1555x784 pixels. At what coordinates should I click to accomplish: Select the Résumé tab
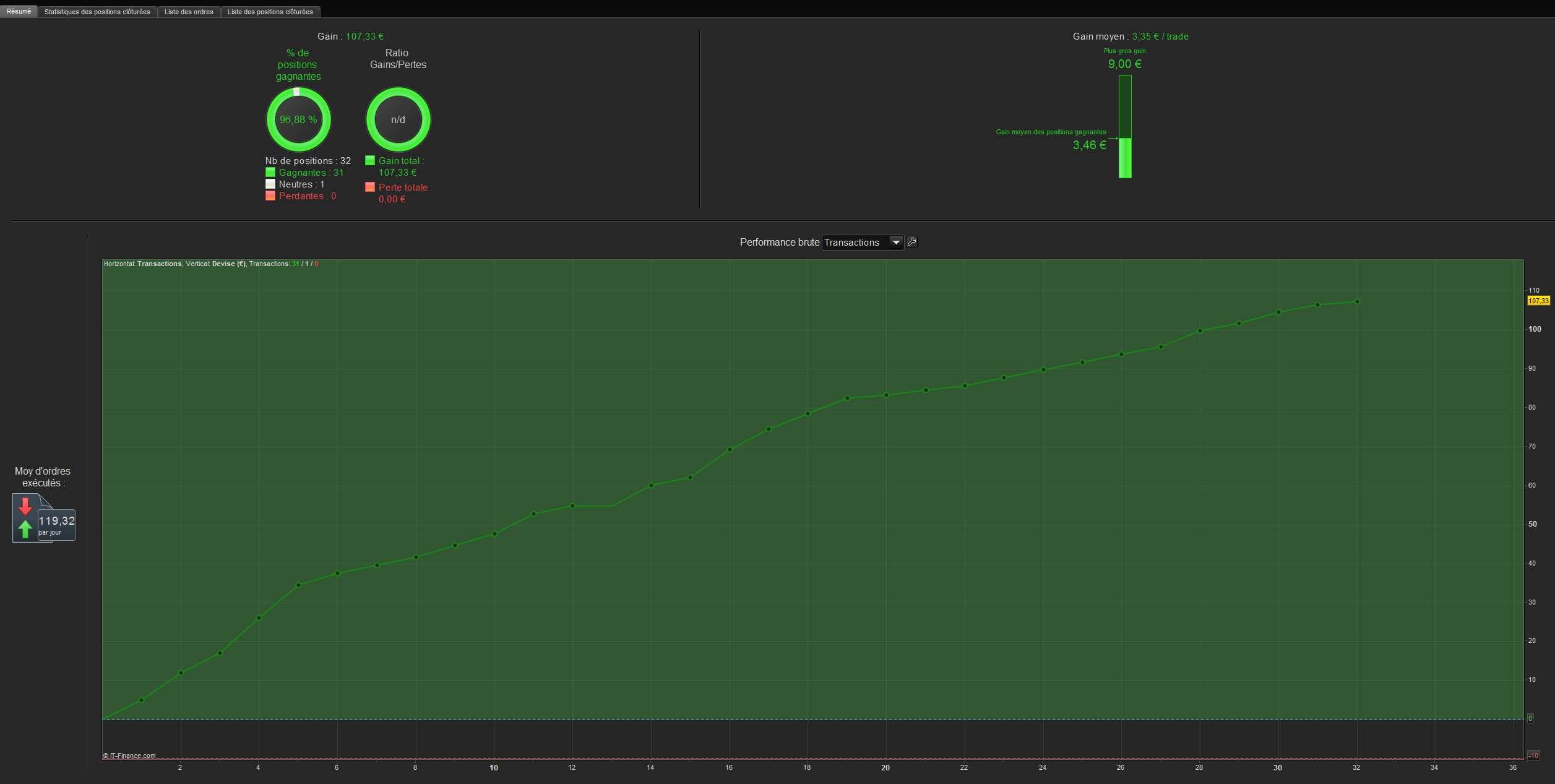coord(19,11)
